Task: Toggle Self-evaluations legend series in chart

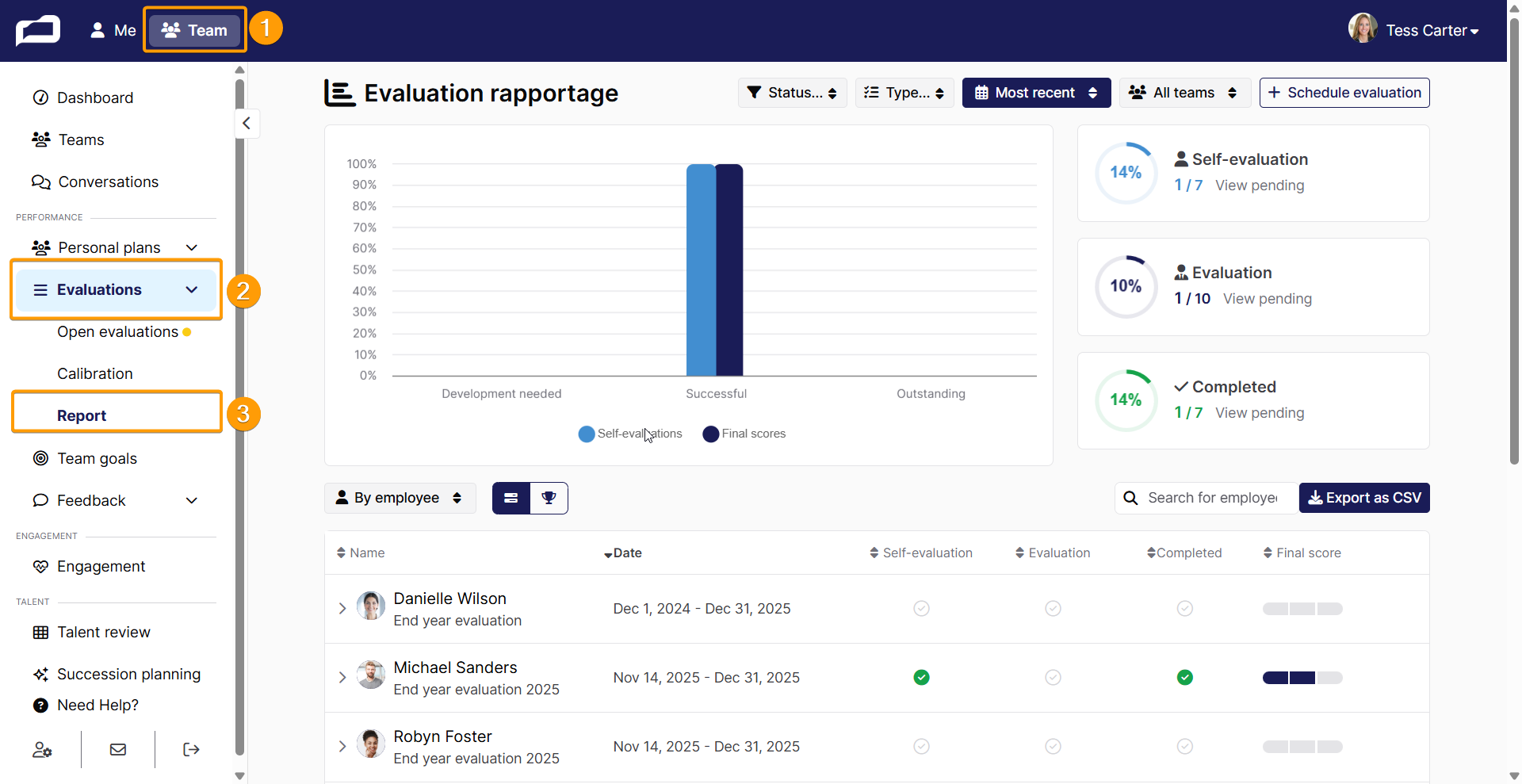Action: (x=630, y=434)
